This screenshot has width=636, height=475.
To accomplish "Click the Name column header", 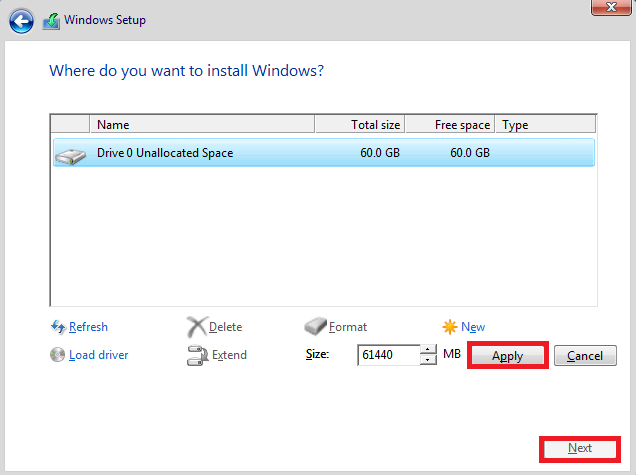I will pyautogui.click(x=202, y=125).
